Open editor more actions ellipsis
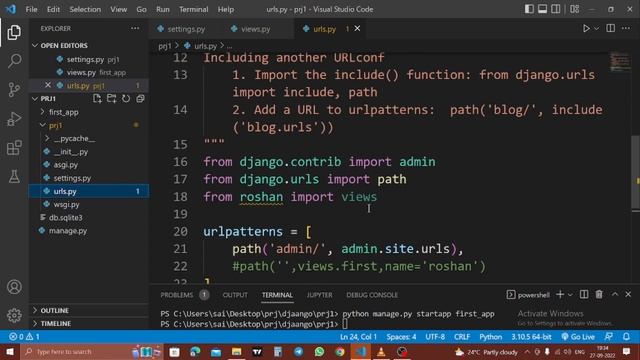Viewport: 640px width, 360px height. click(626, 29)
